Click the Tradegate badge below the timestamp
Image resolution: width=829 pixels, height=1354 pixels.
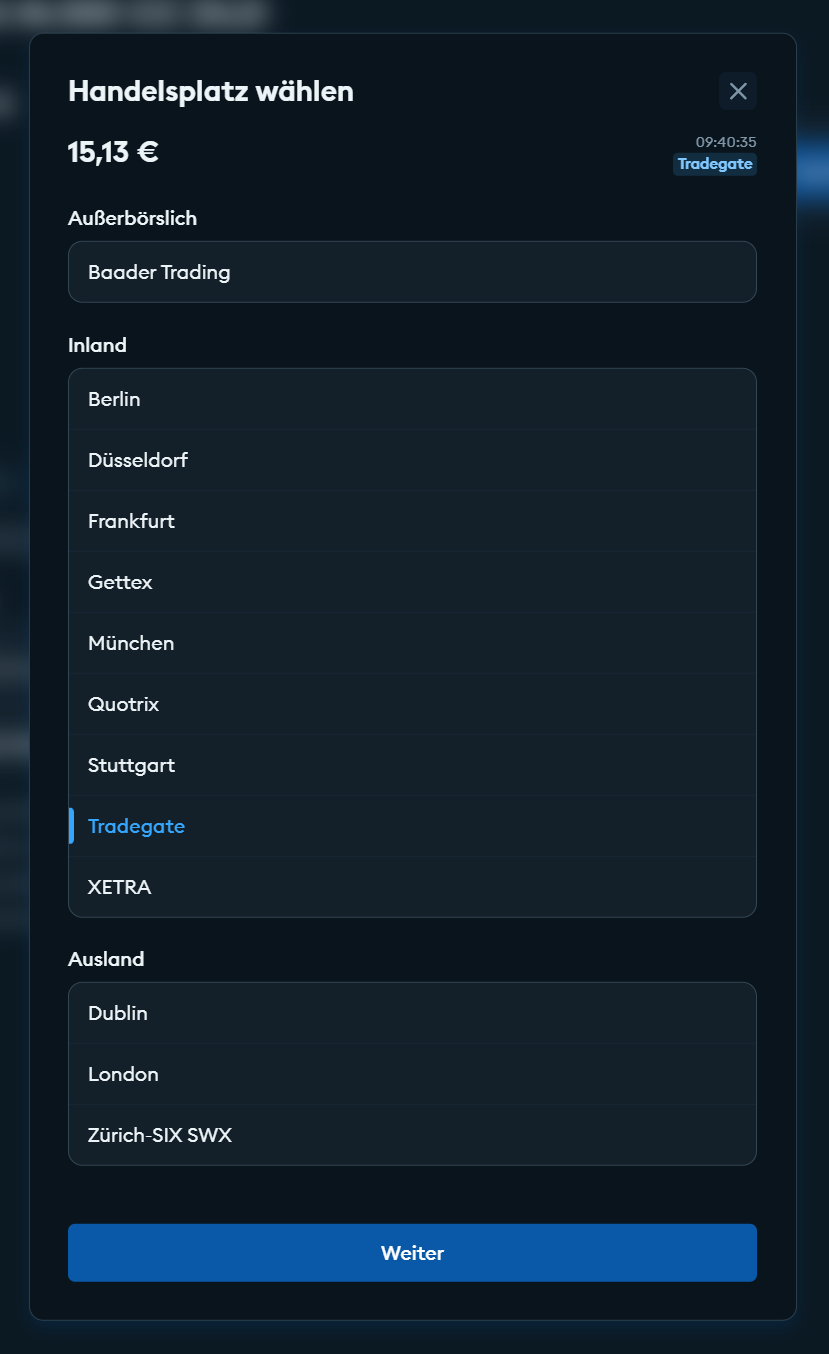pos(714,164)
